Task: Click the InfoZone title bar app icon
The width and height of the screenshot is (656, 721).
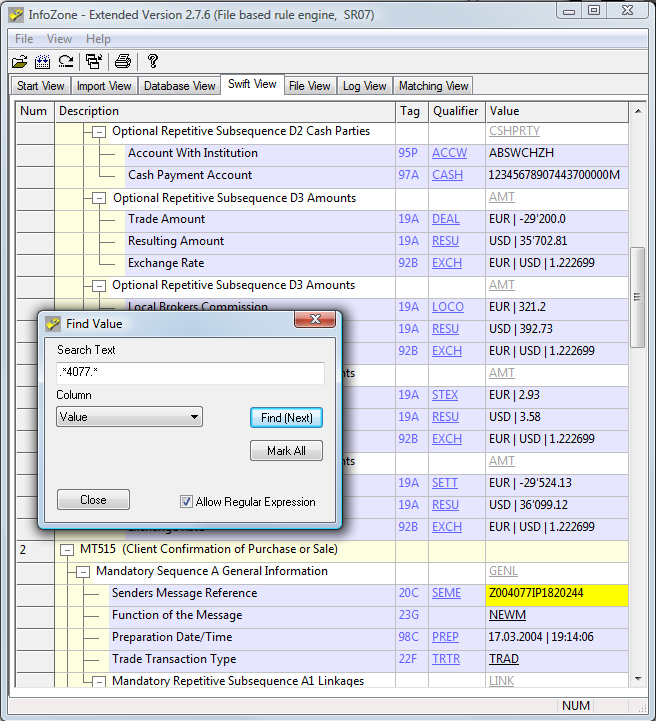Action: [x=15, y=13]
